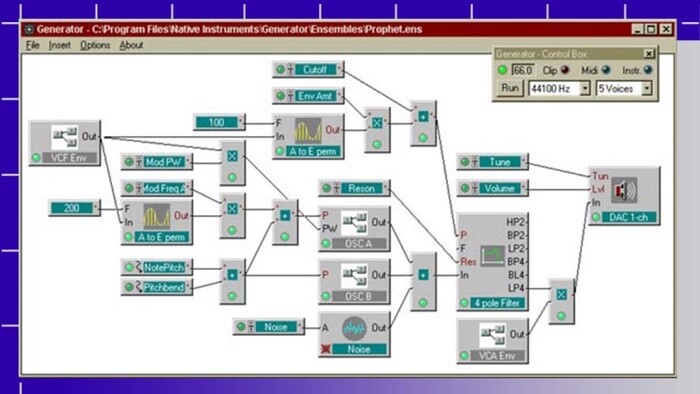
Task: Select the Reson fader module
Action: point(354,188)
